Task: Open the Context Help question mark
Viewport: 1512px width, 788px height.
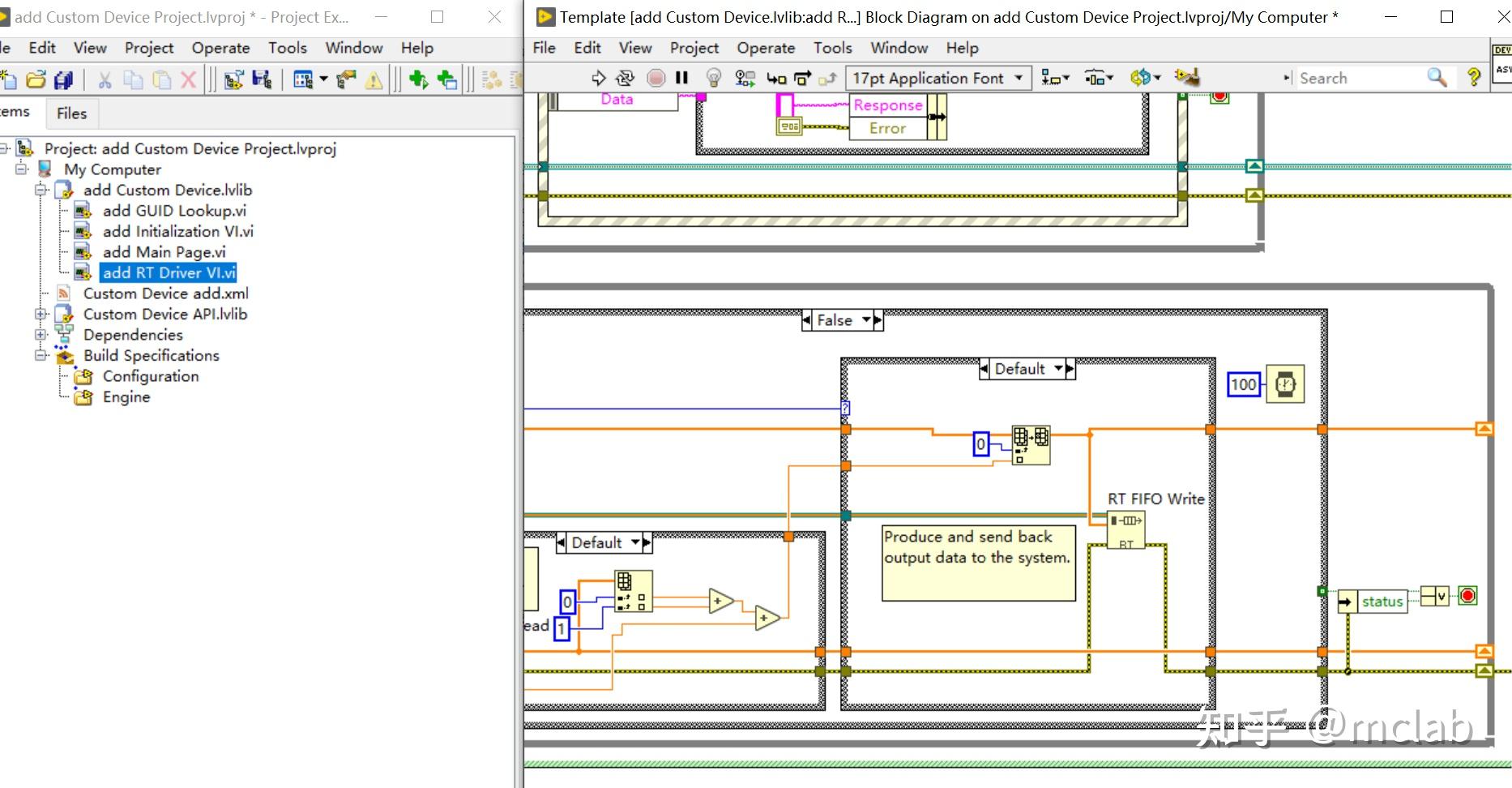Action: point(1474,78)
